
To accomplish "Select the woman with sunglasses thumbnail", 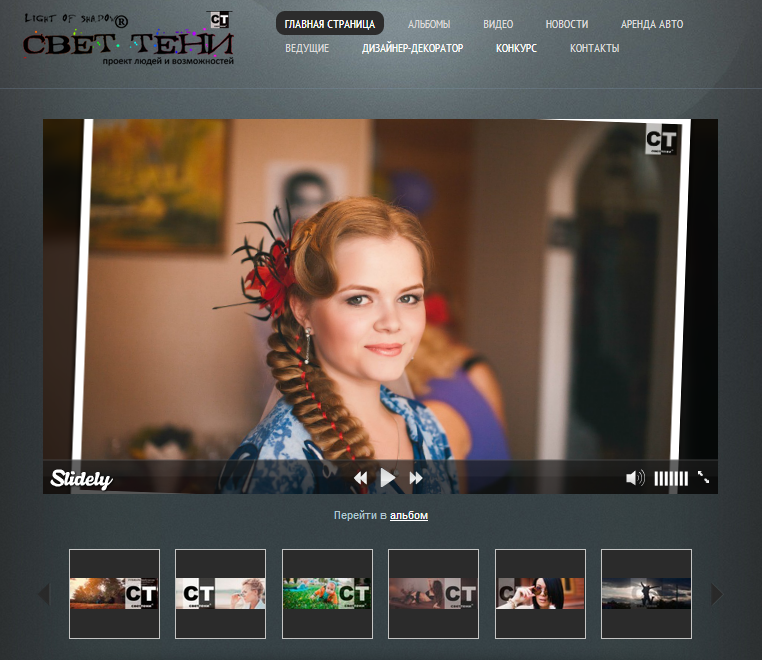I will pos(540,594).
